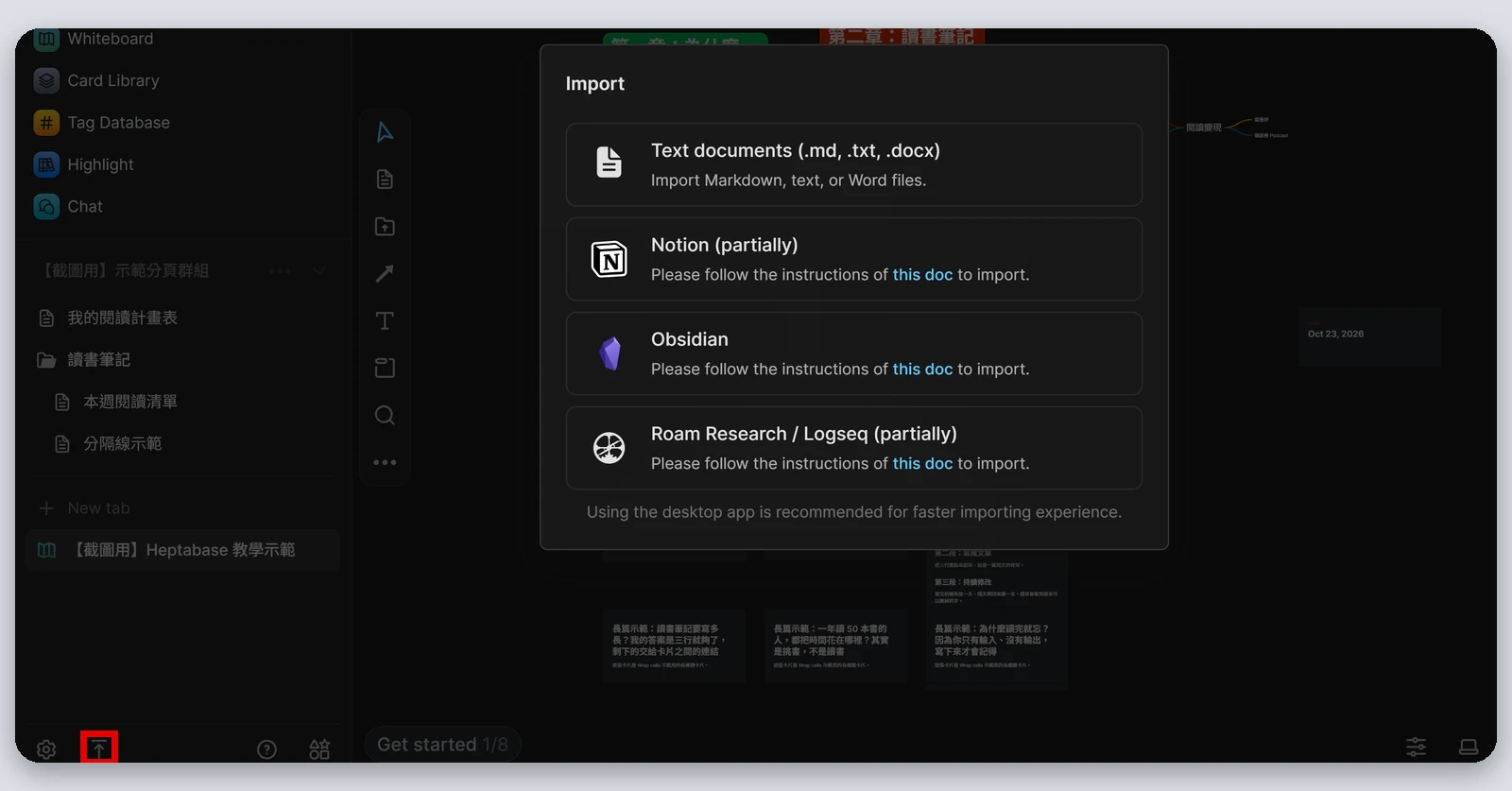Select the 一年讀 50 本書的人 card
Image resolution: width=1512 pixels, height=791 pixels.
tap(835, 645)
